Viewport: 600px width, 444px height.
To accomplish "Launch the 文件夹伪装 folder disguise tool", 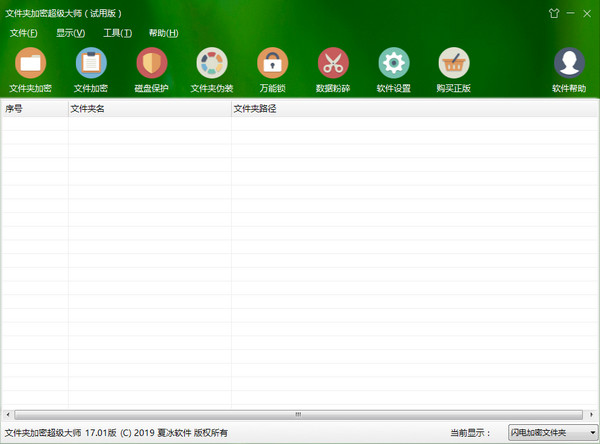I will tap(212, 64).
